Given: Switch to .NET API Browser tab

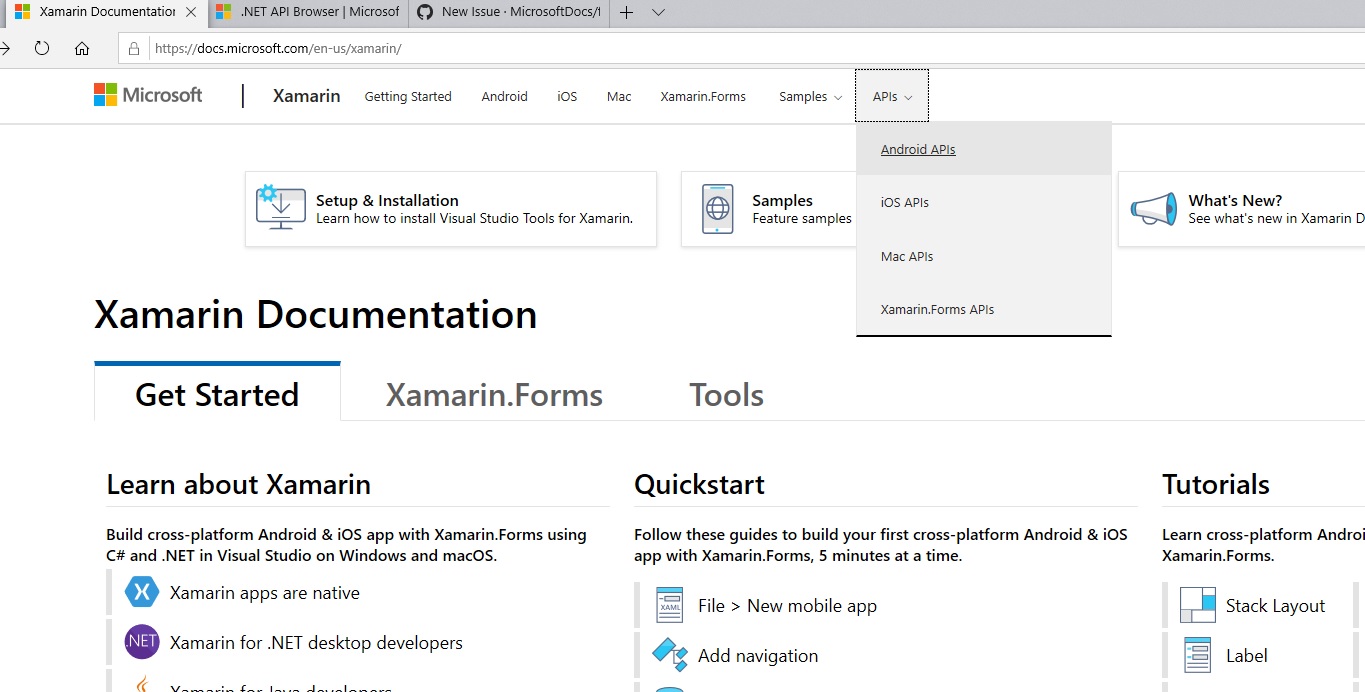Looking at the screenshot, I should tap(308, 12).
